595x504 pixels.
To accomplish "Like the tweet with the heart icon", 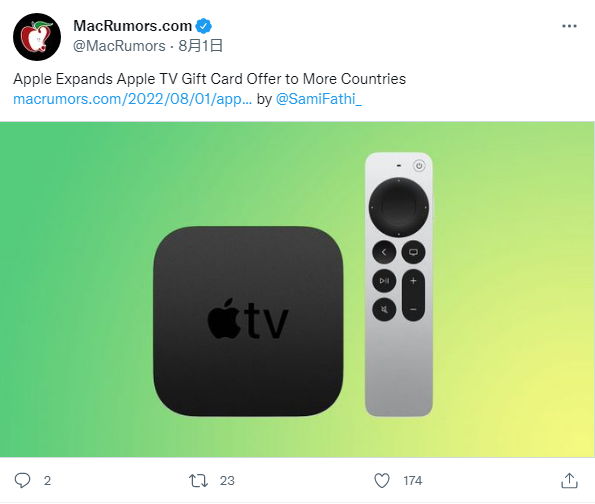I will 382,480.
